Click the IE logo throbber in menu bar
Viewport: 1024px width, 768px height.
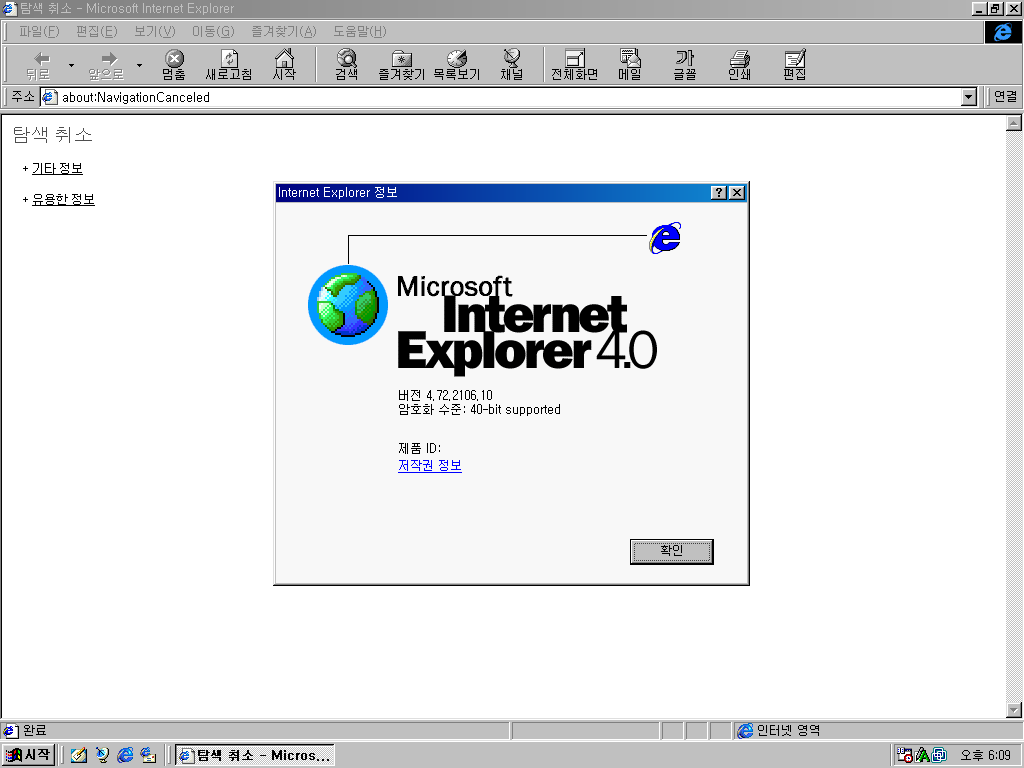pos(1002,32)
